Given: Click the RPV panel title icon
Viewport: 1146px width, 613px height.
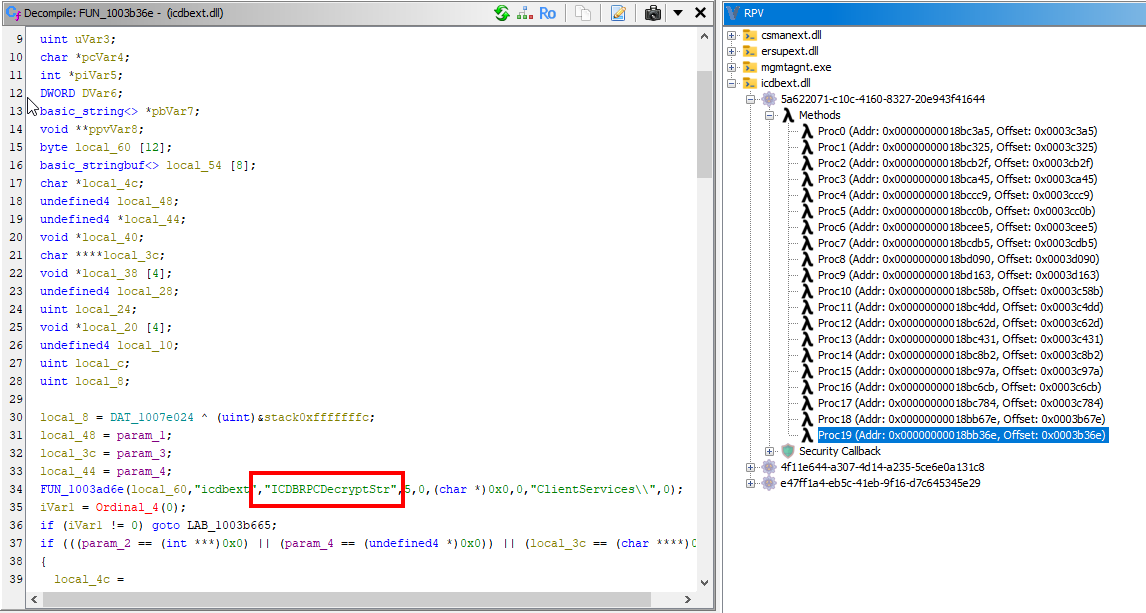Looking at the screenshot, I should point(733,13).
